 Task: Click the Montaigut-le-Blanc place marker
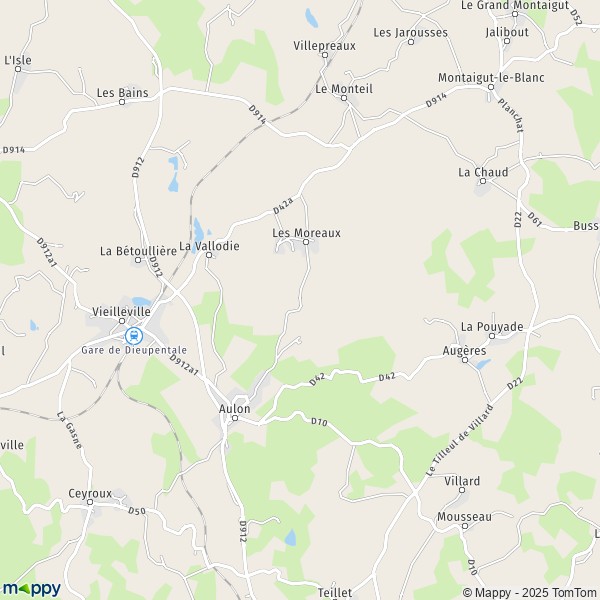(x=491, y=87)
